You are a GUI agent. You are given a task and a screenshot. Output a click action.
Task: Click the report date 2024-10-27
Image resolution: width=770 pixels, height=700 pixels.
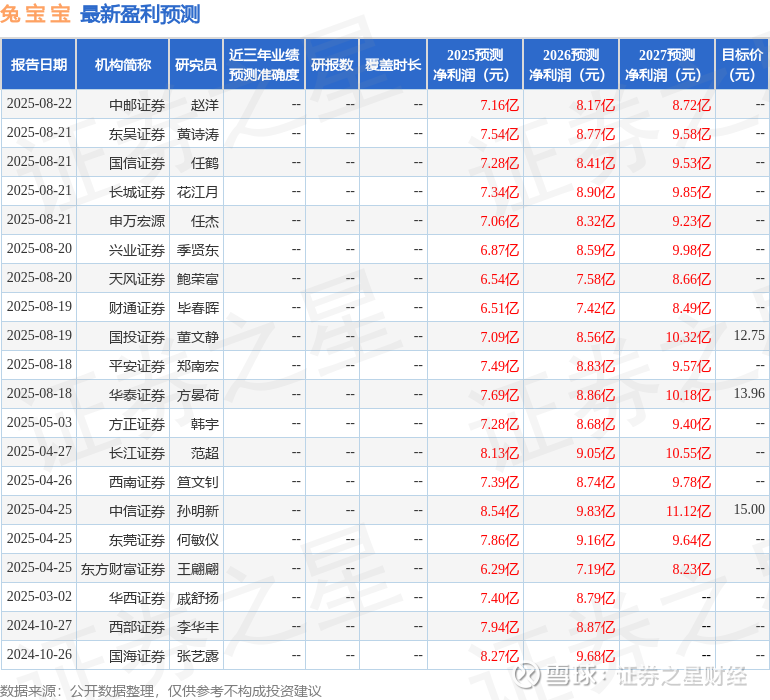point(39,625)
